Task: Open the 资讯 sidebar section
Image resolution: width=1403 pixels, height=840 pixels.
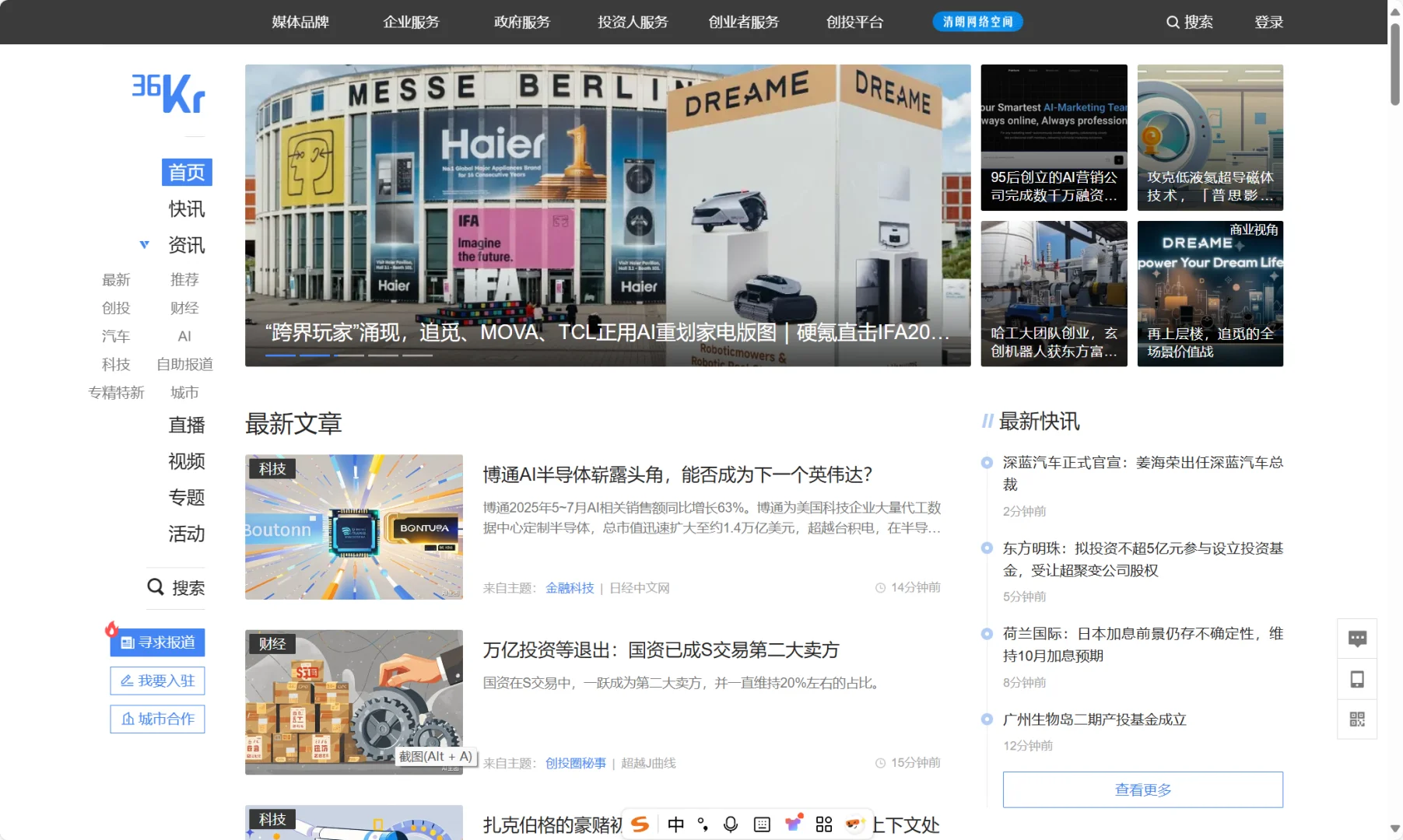Action: coord(187,245)
